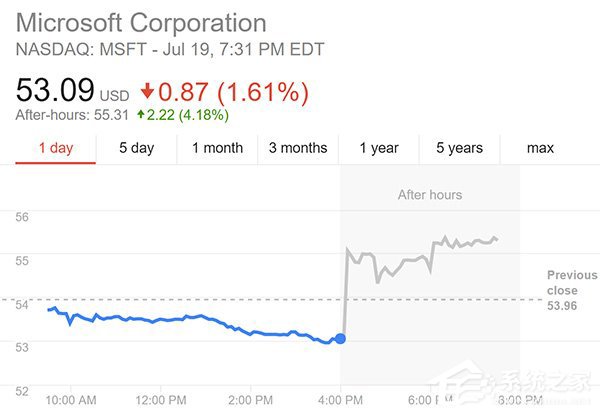Click the Previous close 53.96 label
This screenshot has width=600, height=414.
[x=572, y=290]
